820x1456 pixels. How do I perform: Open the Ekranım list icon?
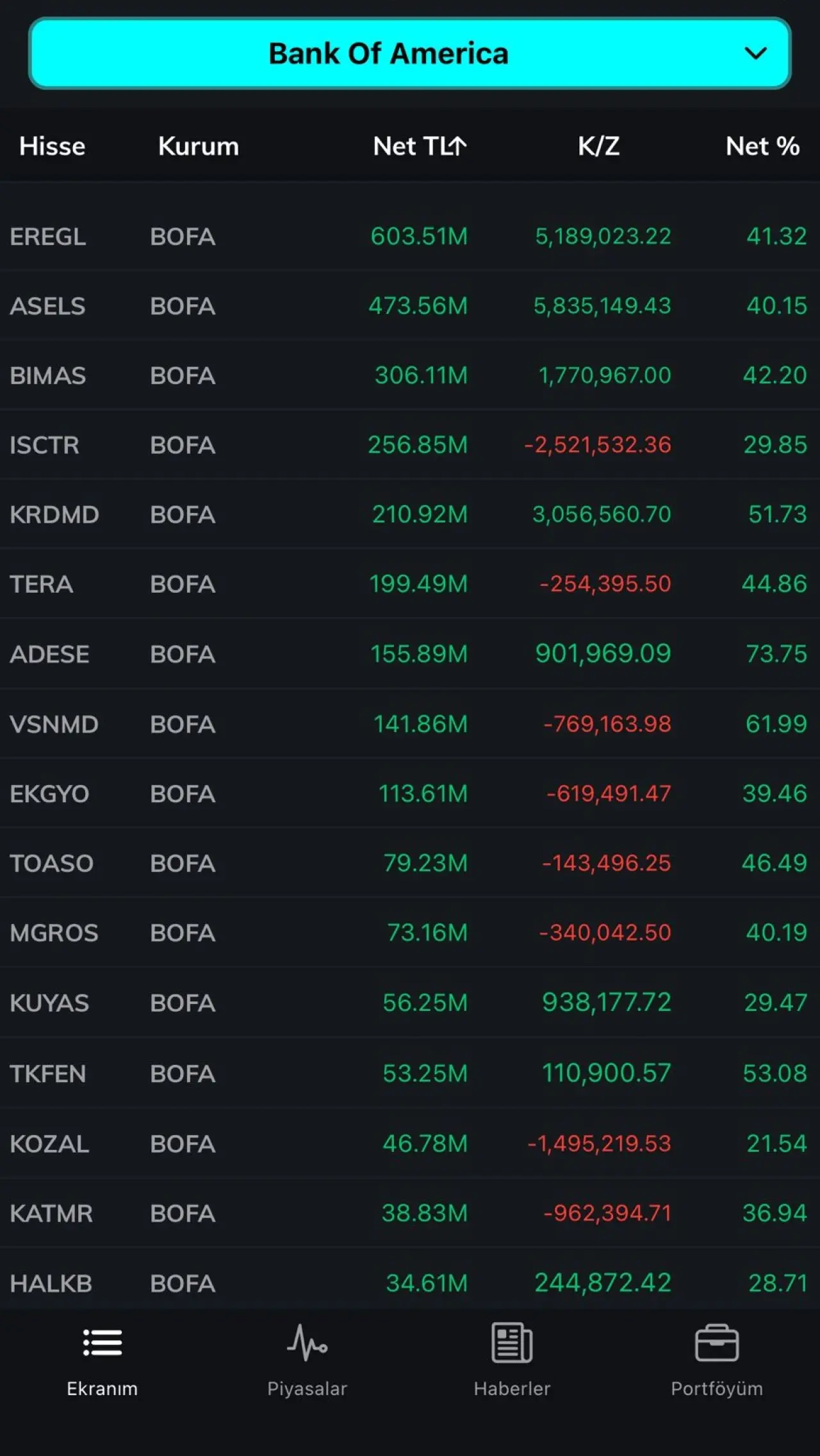[x=102, y=1342]
